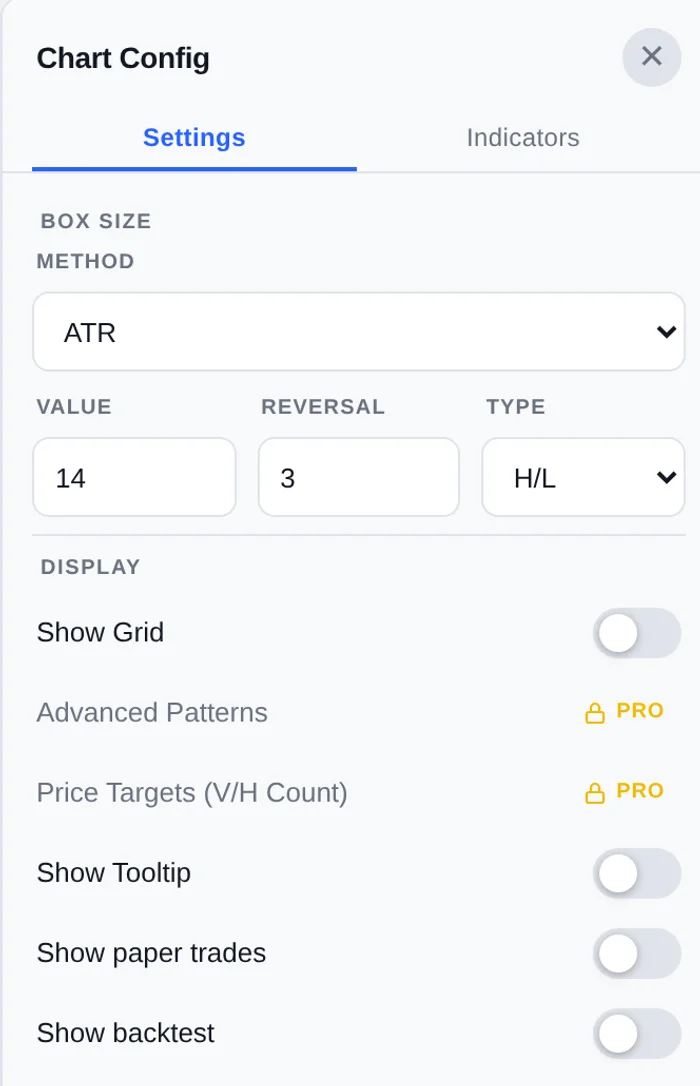
Task: Turn on the Show Tooltip switch
Action: [x=637, y=873]
